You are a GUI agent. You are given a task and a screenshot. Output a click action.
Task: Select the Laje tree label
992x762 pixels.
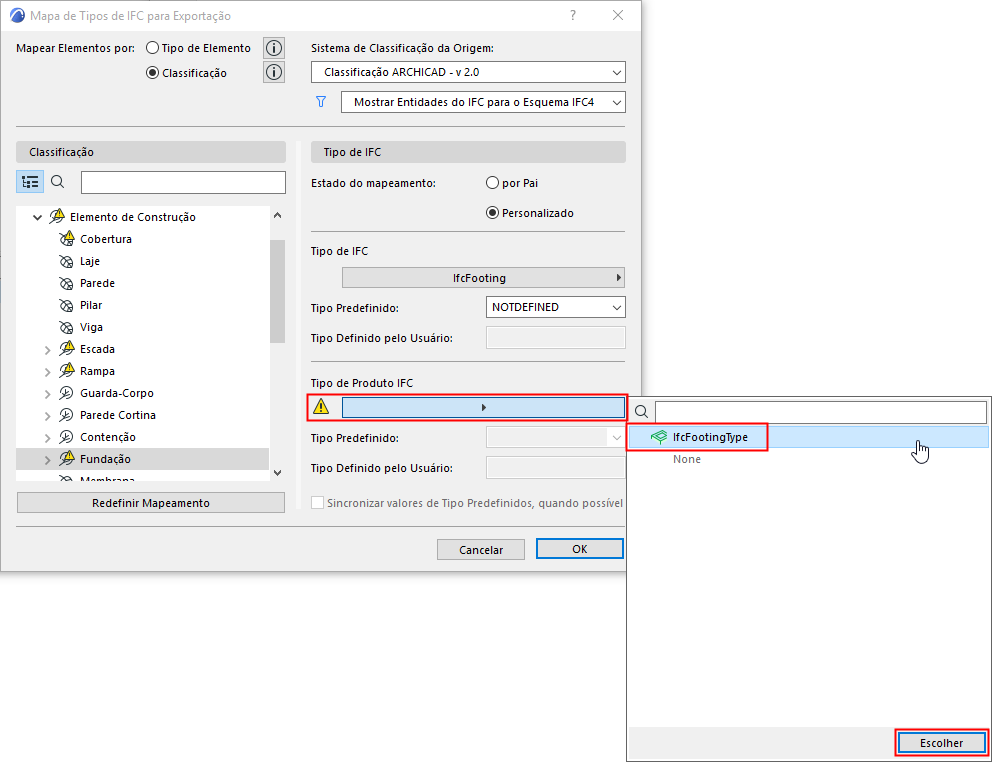tap(90, 261)
